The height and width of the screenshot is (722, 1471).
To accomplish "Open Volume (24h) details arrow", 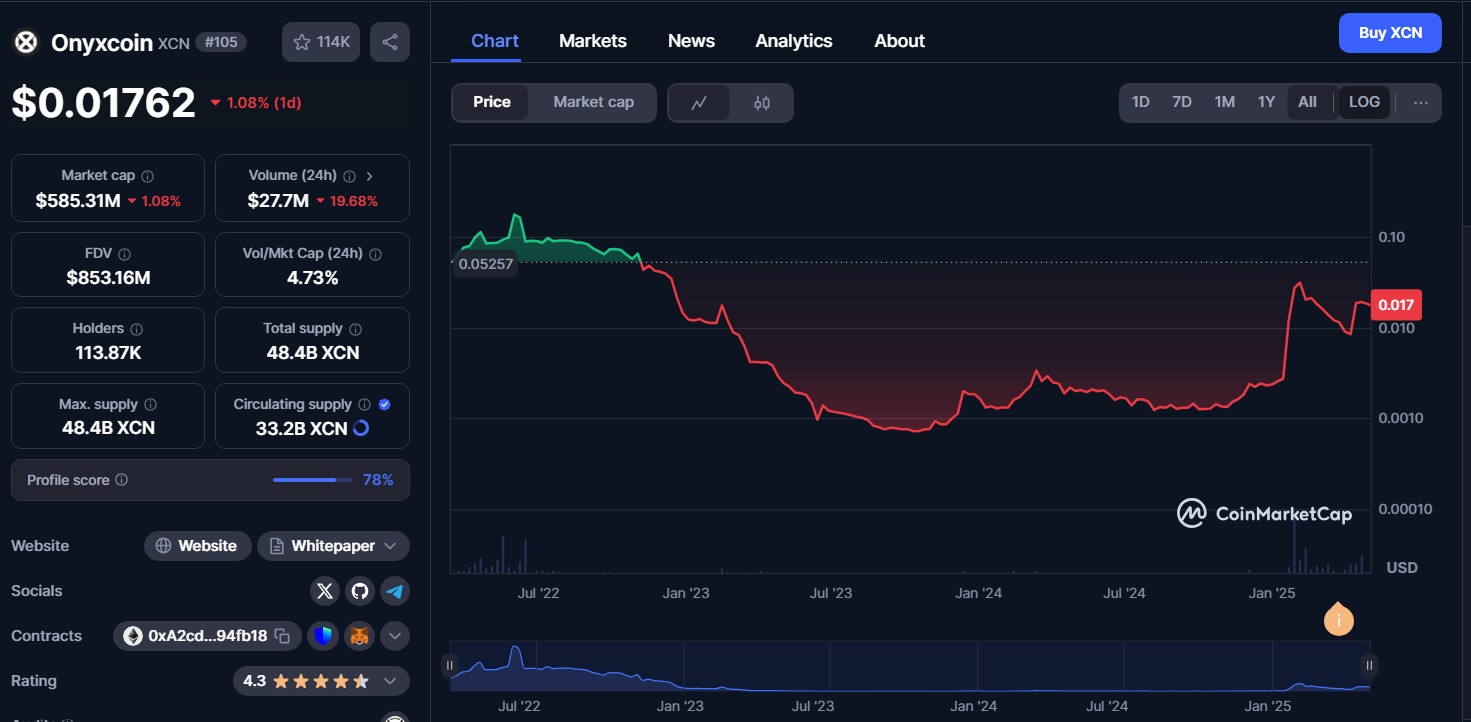I will [369, 176].
